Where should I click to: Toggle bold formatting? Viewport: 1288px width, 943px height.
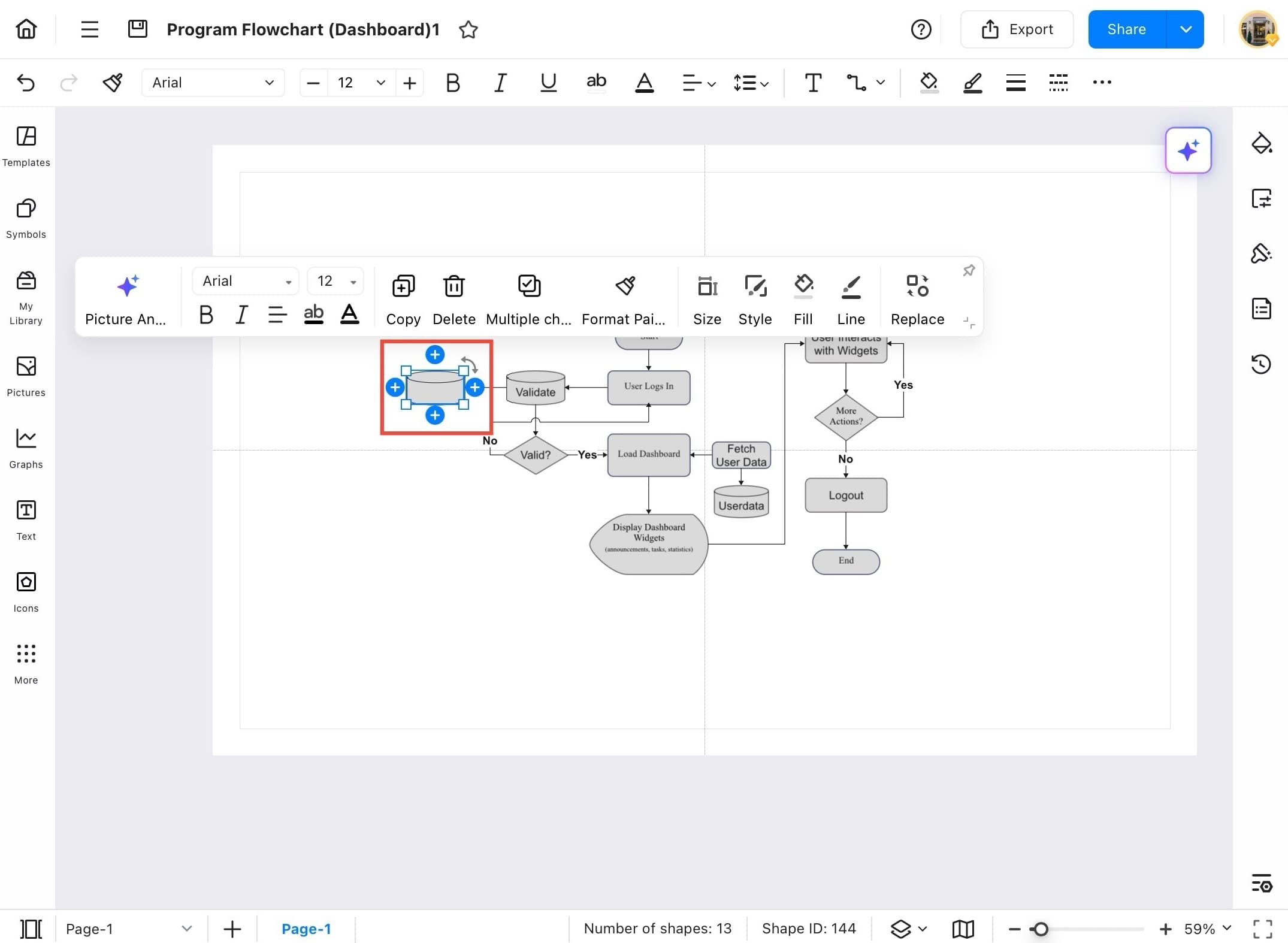click(x=452, y=83)
